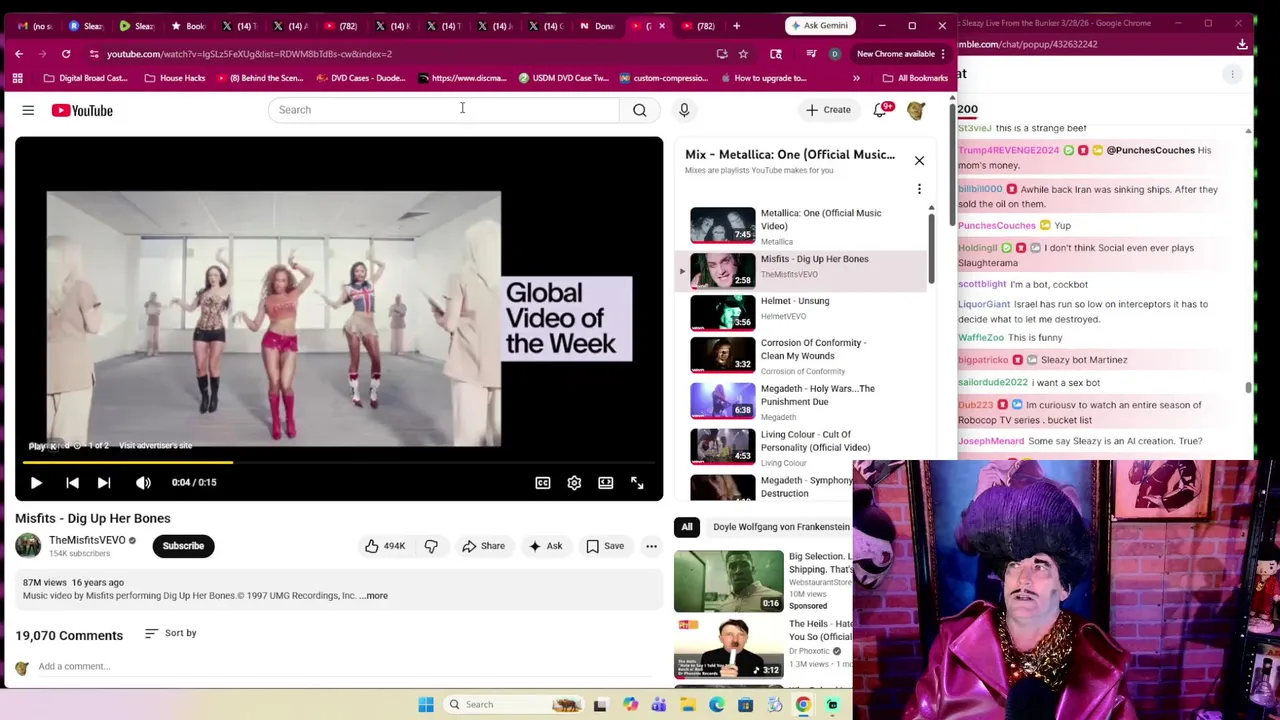Image resolution: width=1280 pixels, height=720 pixels.
Task: Open Microsoft Edge from the taskbar
Action: tap(717, 705)
